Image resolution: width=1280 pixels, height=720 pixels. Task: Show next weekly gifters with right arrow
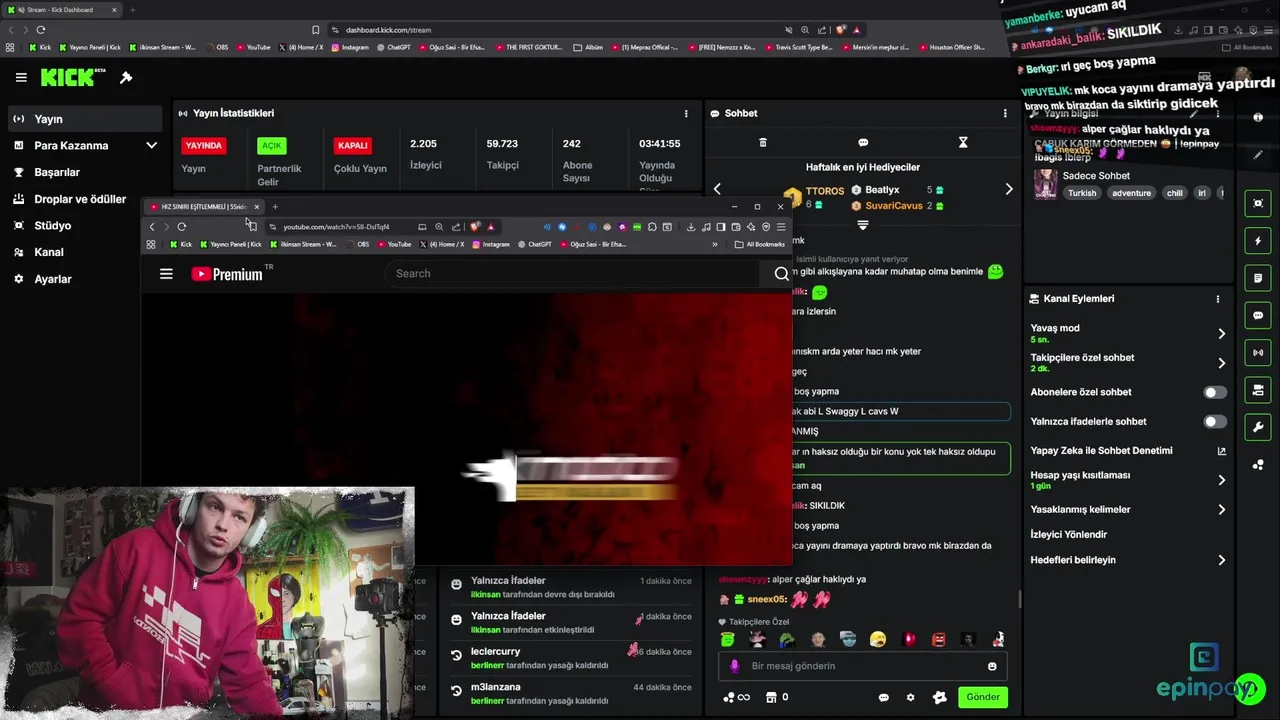point(1008,188)
